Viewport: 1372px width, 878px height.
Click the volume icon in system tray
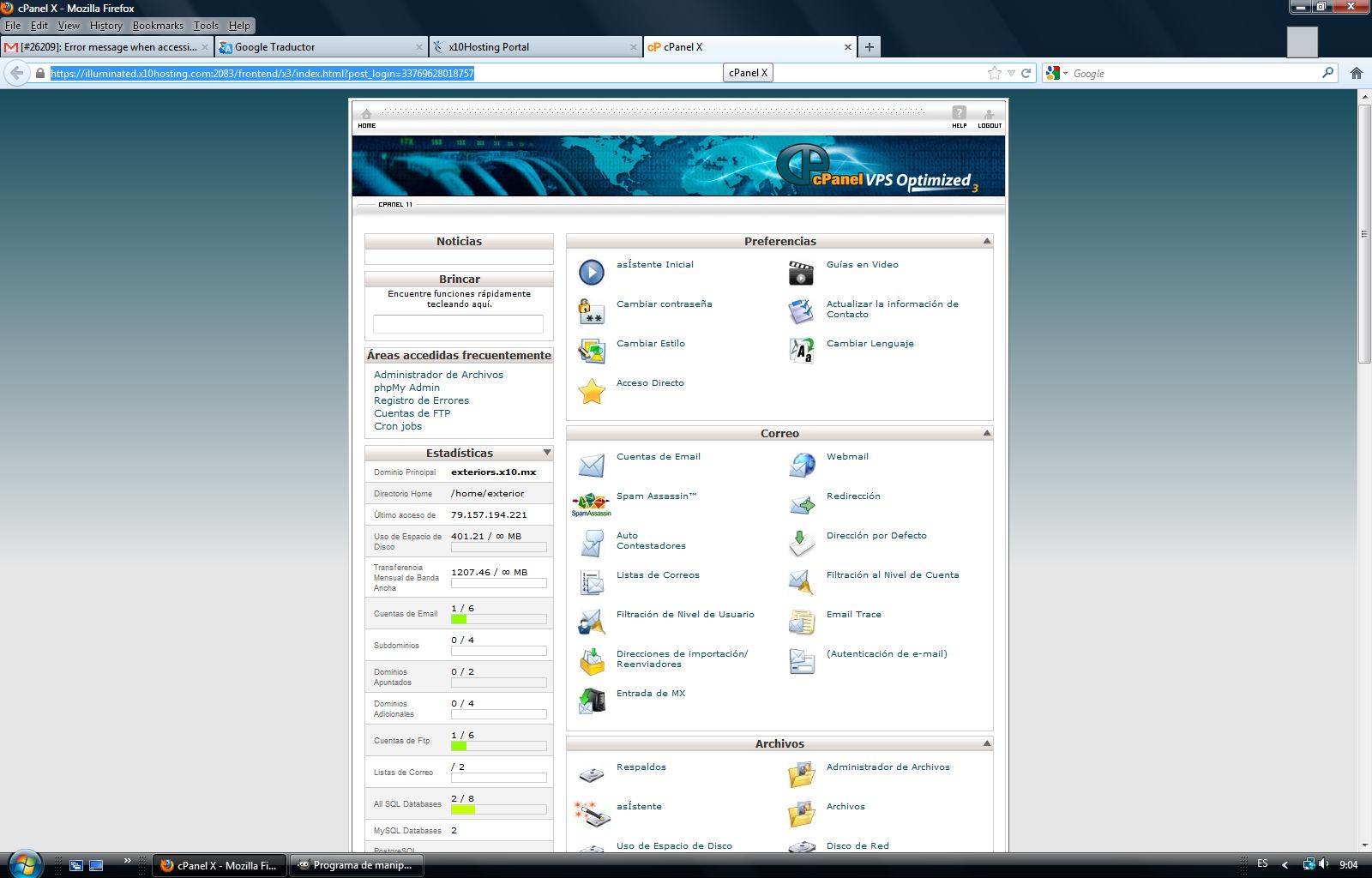point(1324,864)
